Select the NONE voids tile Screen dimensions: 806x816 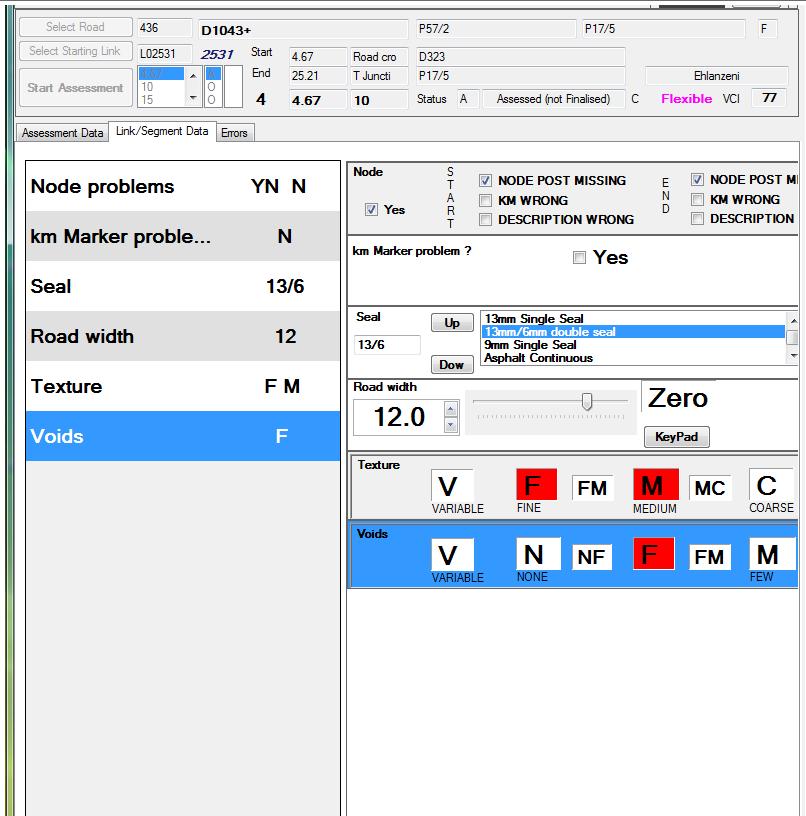click(x=536, y=554)
